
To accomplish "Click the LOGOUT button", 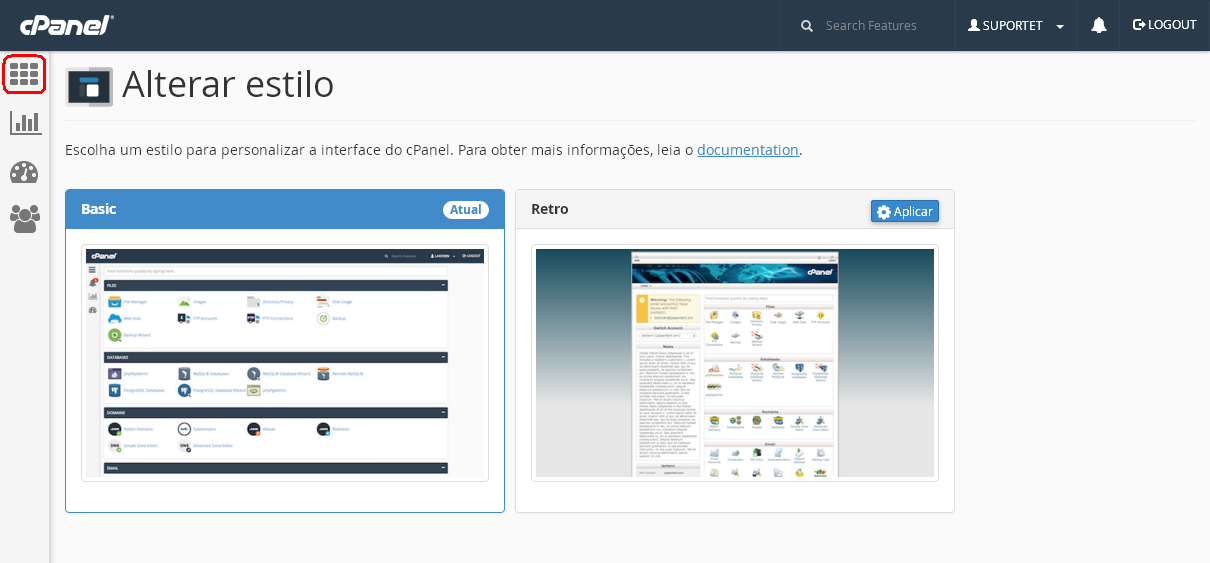I will pyautogui.click(x=1164, y=25).
